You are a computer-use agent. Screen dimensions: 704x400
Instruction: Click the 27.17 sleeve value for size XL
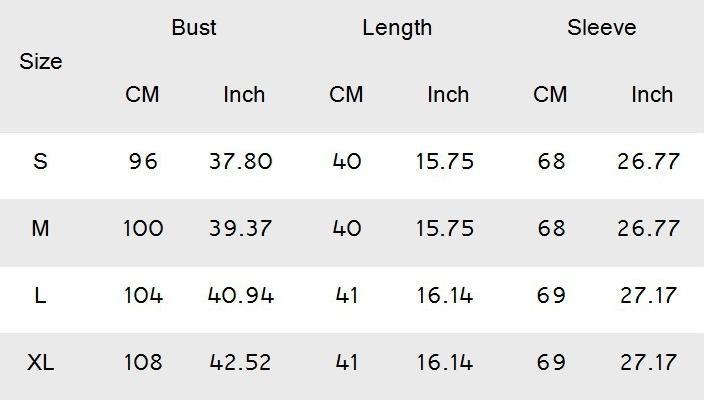tap(648, 362)
